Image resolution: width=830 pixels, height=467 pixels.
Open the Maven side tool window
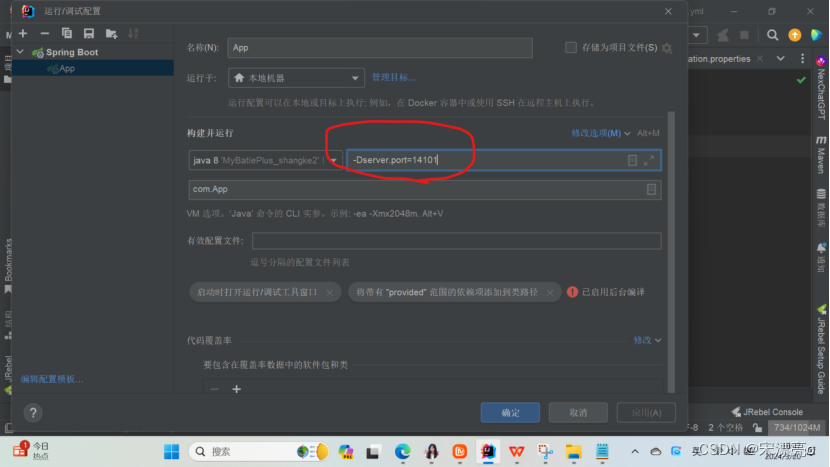coord(821,155)
